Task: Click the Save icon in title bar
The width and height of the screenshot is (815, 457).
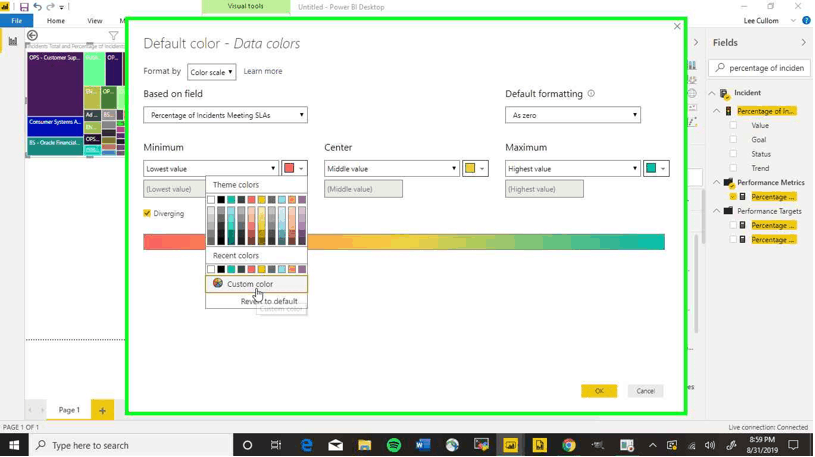Action: coord(24,7)
